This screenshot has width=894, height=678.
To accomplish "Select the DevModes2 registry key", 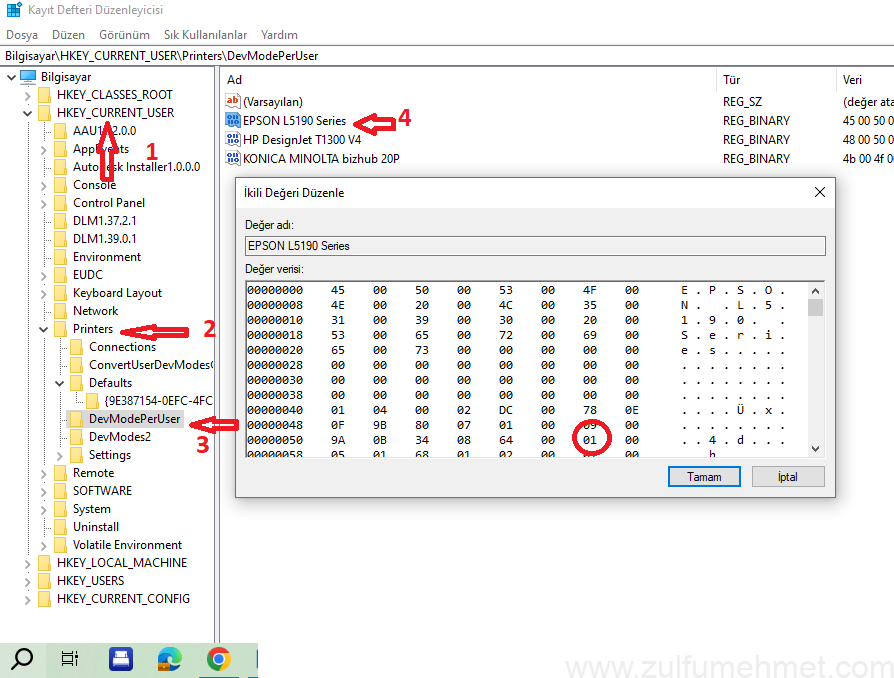I will coord(120,437).
